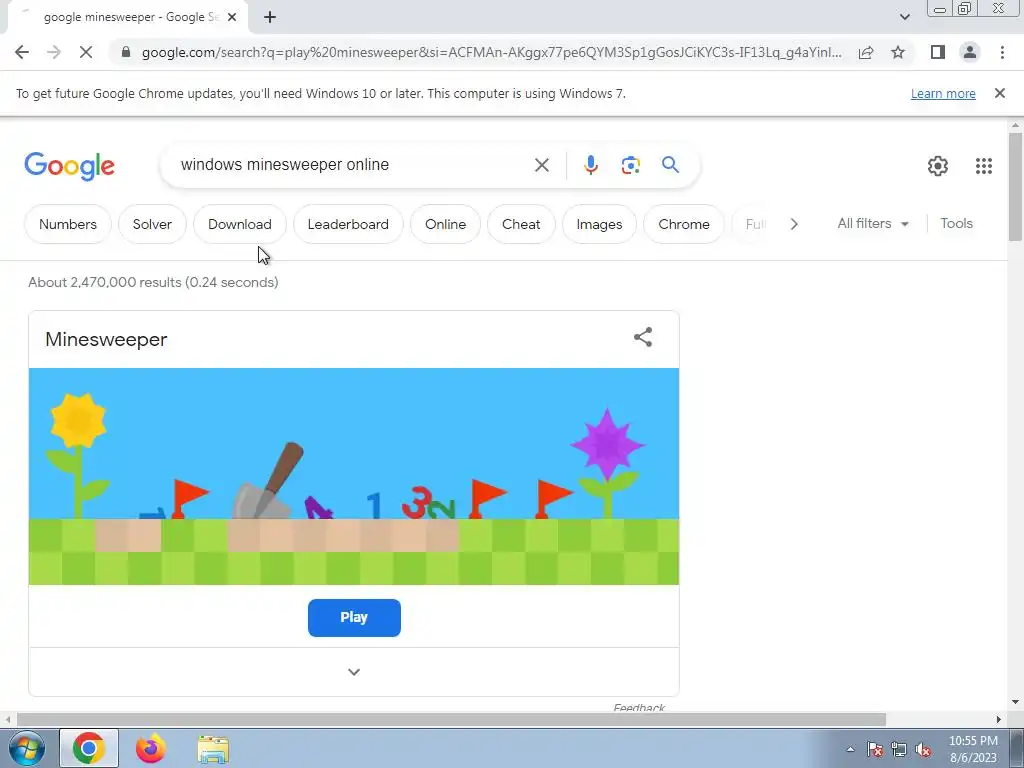Filter results by Download chip
The width and height of the screenshot is (1024, 768).
[240, 224]
